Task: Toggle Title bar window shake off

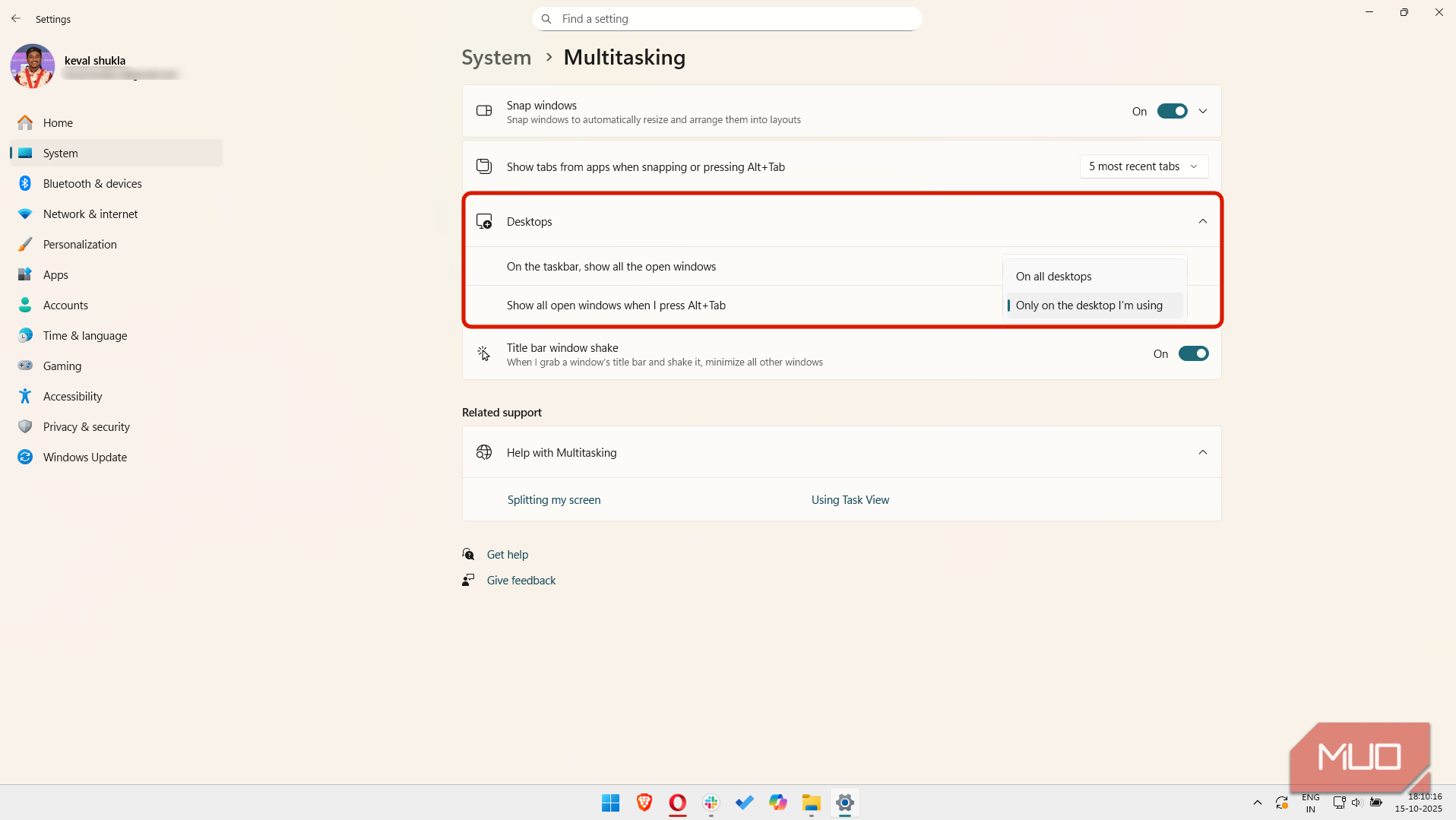Action: point(1193,353)
